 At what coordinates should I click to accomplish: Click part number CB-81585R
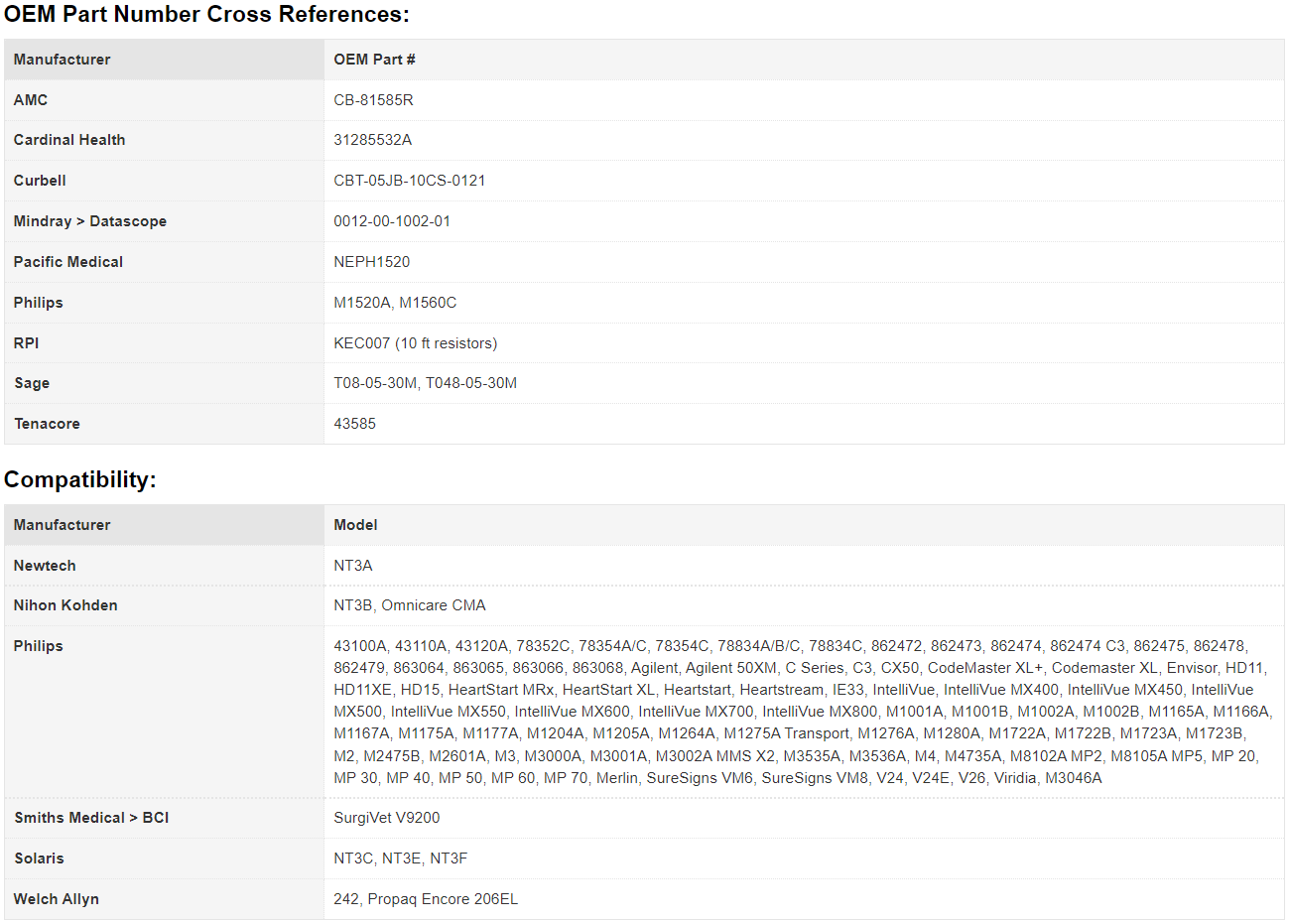tap(373, 100)
